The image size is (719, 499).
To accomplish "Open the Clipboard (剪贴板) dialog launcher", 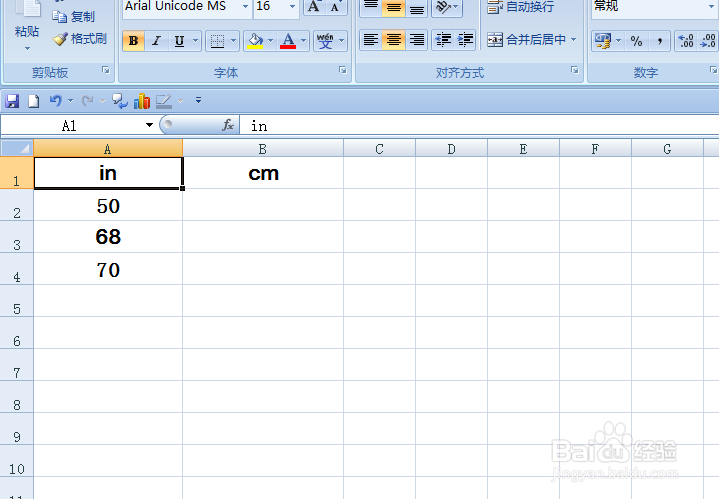I will [x=106, y=70].
